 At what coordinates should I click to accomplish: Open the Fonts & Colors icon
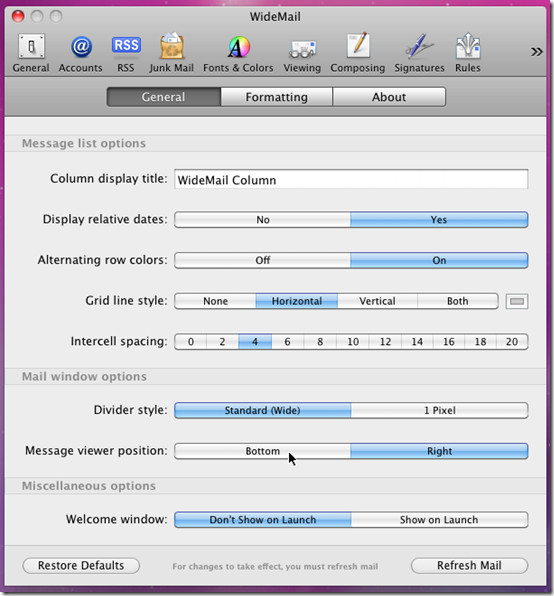pyautogui.click(x=238, y=53)
